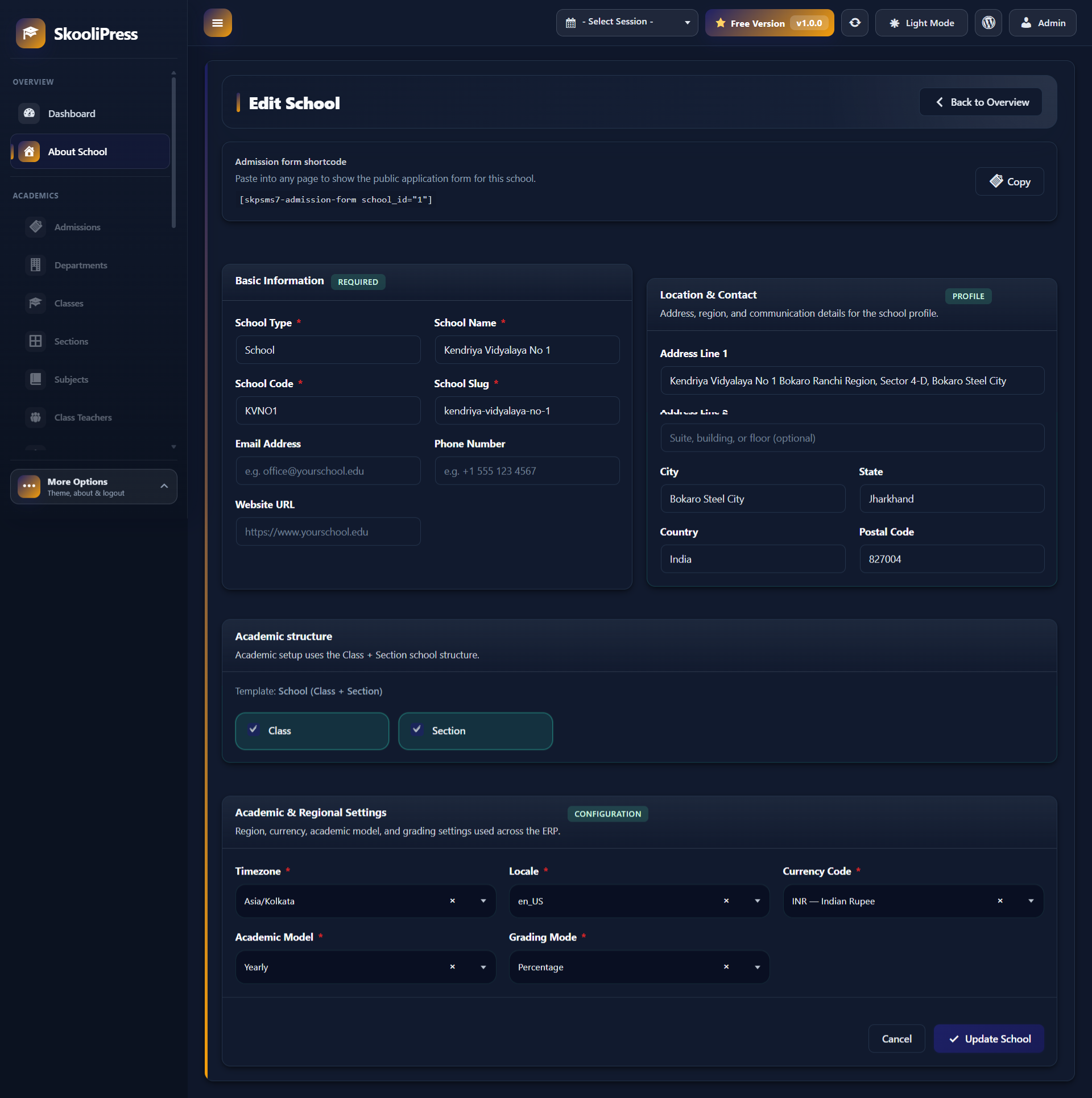Image resolution: width=1092 pixels, height=1098 pixels.
Task: Click the City field
Action: [753, 499]
